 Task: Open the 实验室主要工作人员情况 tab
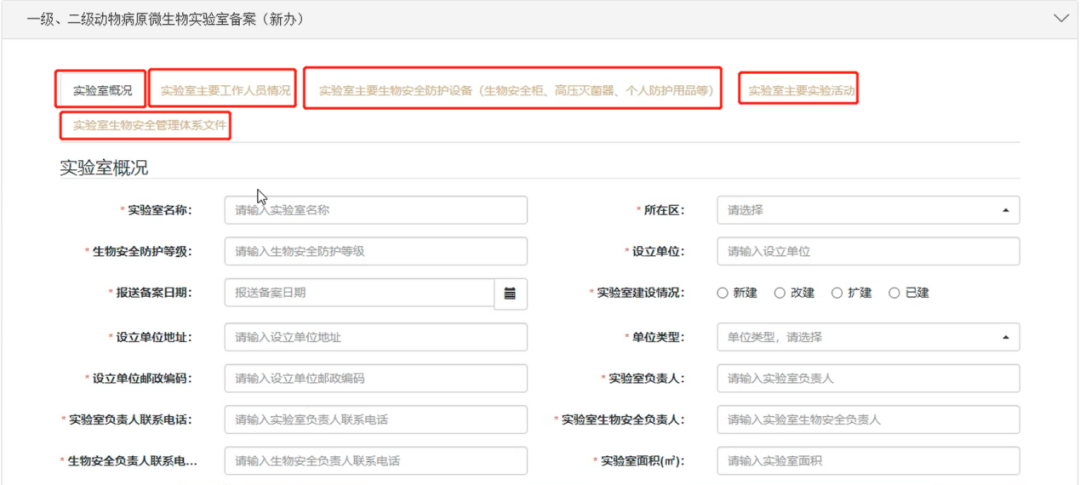(x=225, y=90)
